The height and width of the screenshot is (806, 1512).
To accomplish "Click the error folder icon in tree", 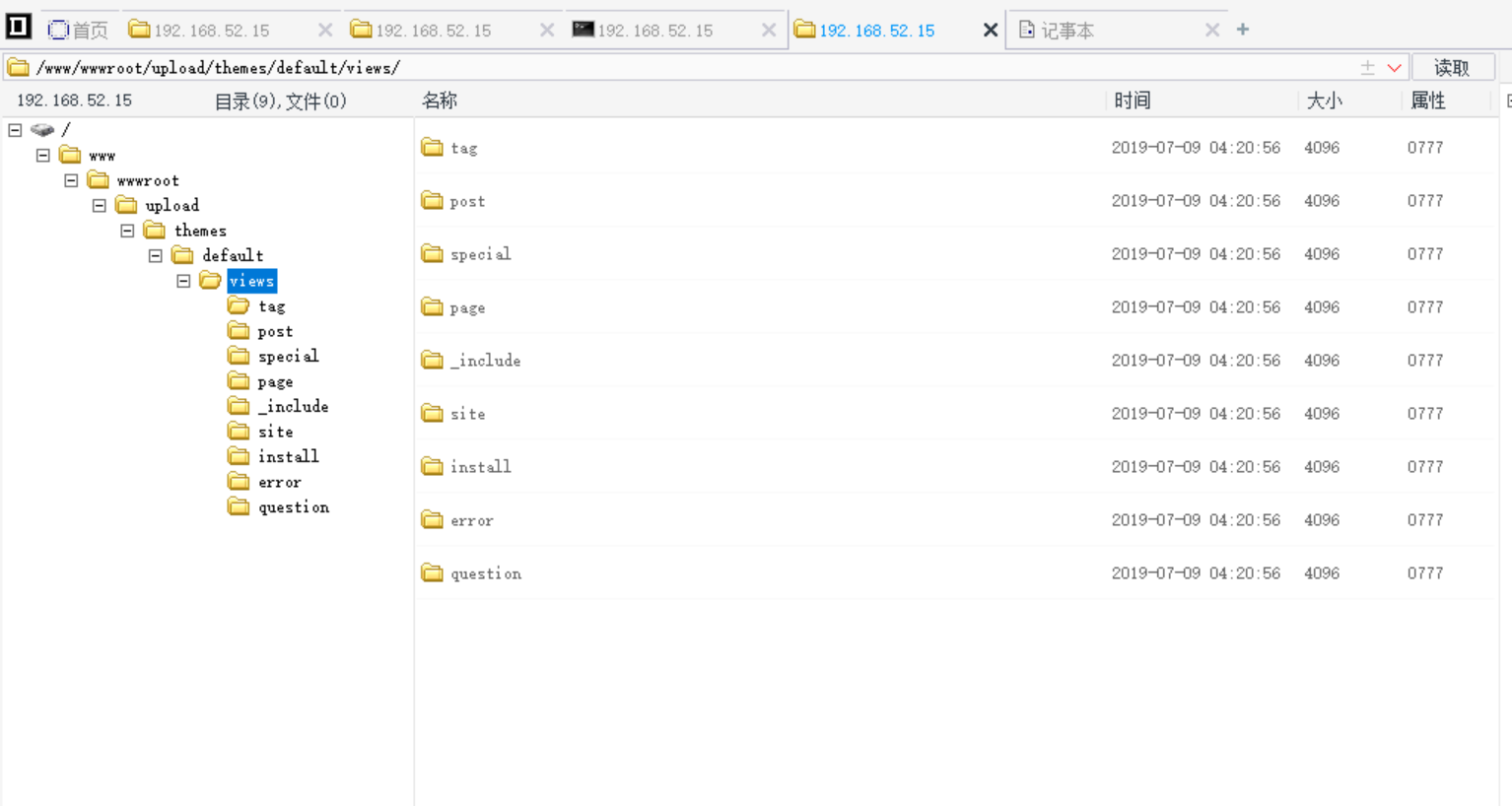I will coord(239,482).
